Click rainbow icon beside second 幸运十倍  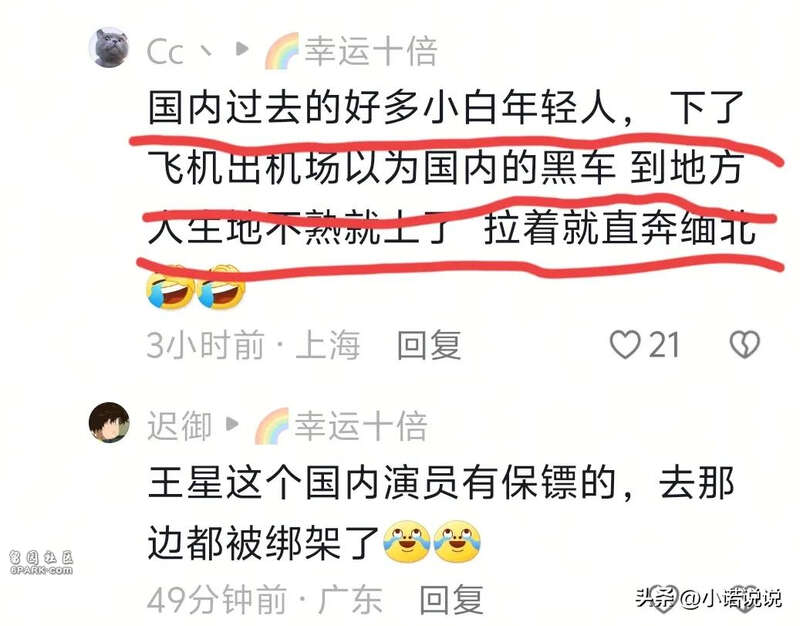pos(272,425)
